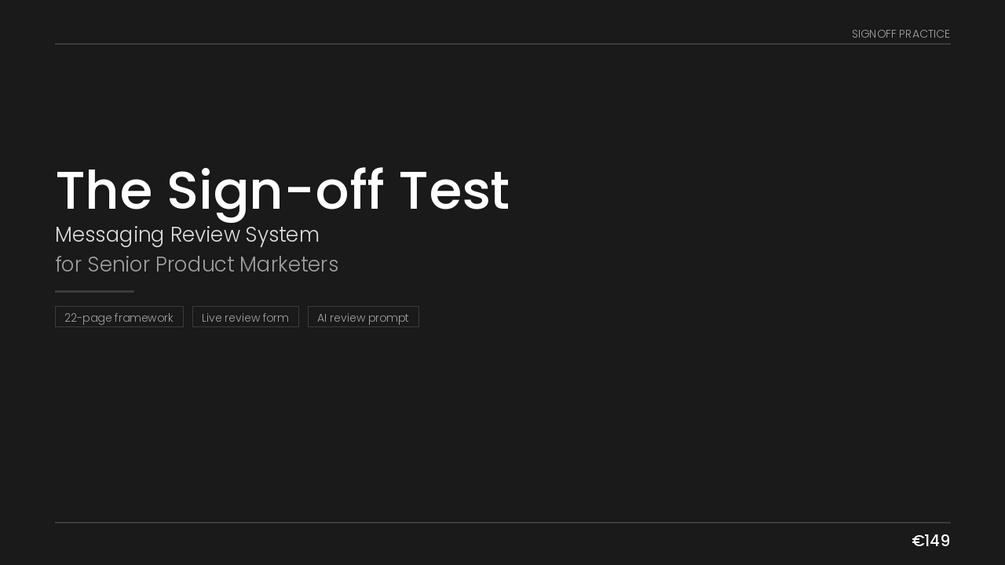Image resolution: width=1005 pixels, height=565 pixels.
Task: Click the "22-page framework" tag
Action: [119, 317]
